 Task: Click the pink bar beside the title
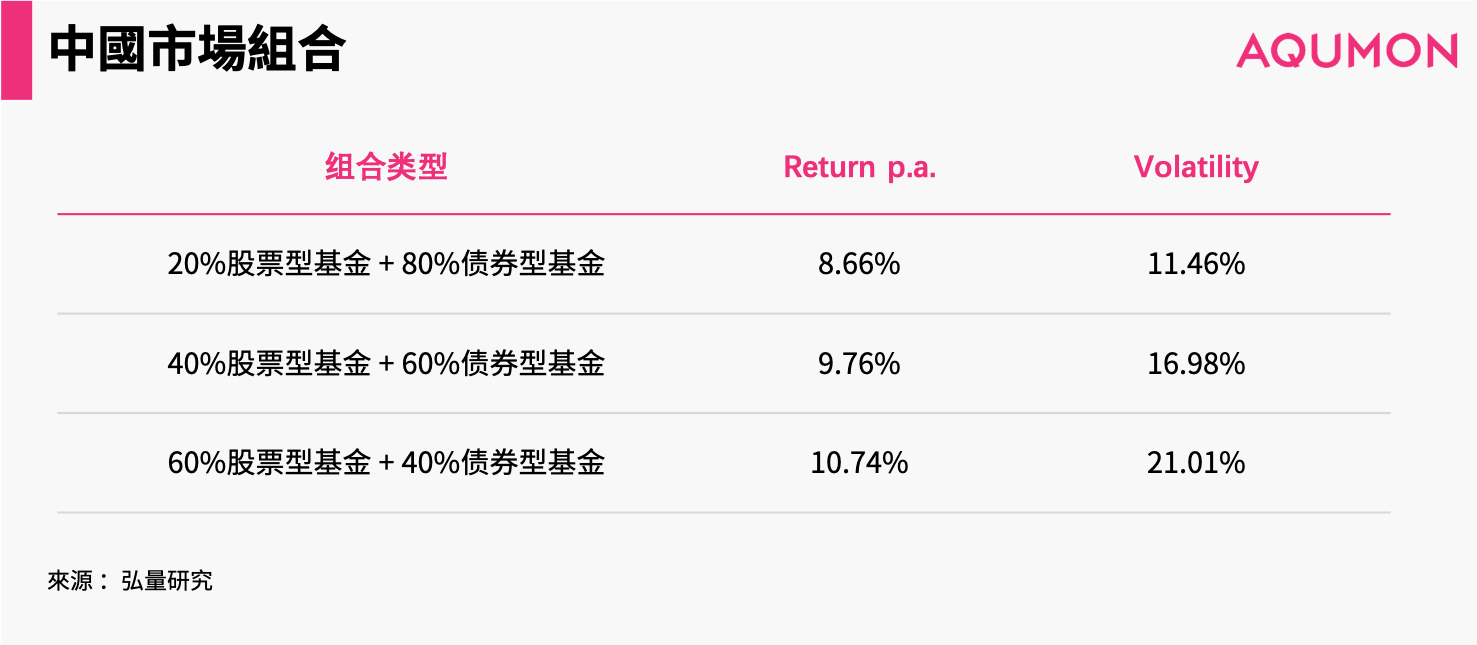16,50
